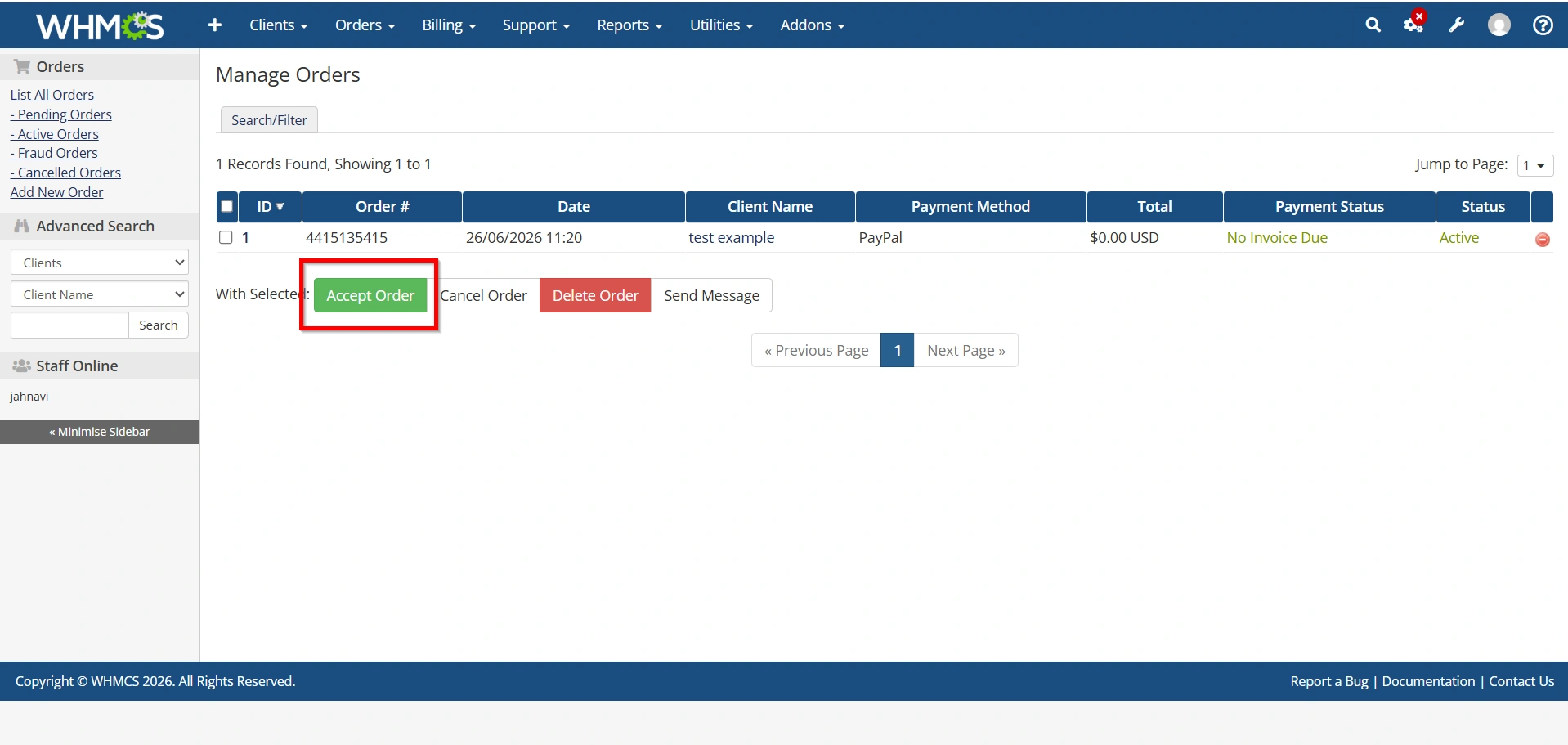Open the Orders menu
Viewport: 1568px width, 745px height.
(365, 25)
